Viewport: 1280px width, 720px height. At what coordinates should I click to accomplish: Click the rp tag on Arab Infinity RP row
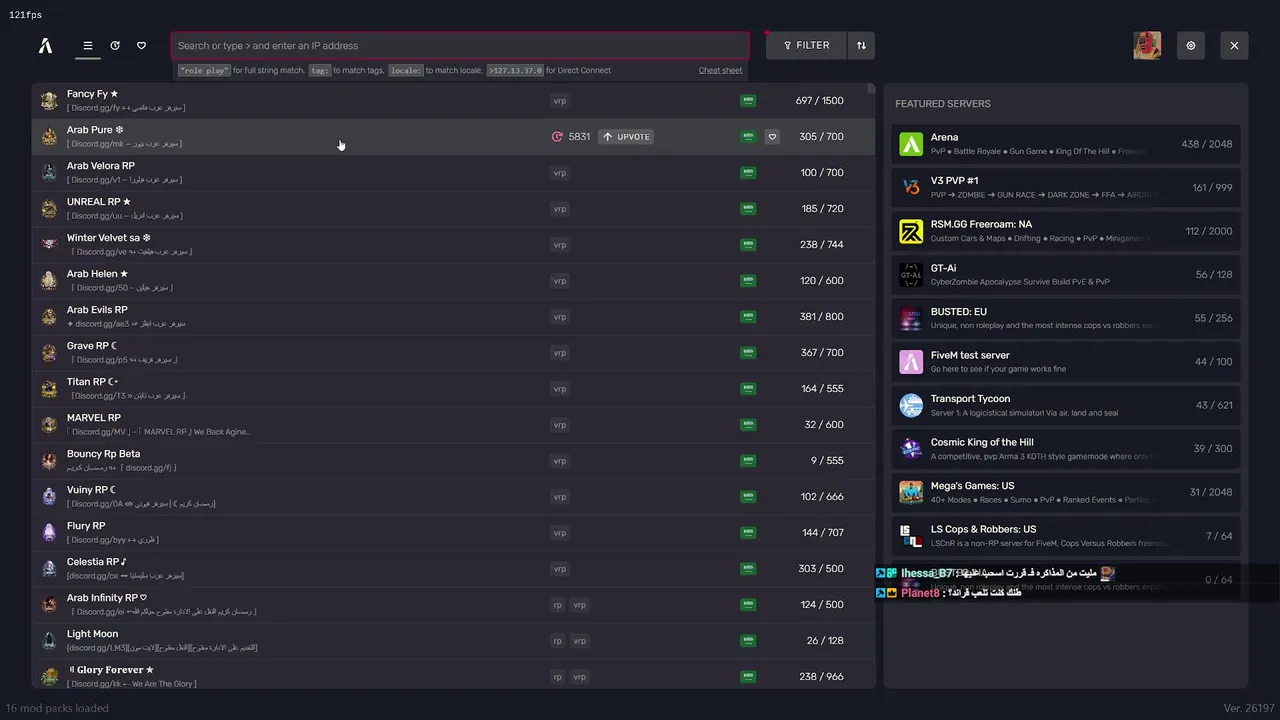click(x=558, y=605)
